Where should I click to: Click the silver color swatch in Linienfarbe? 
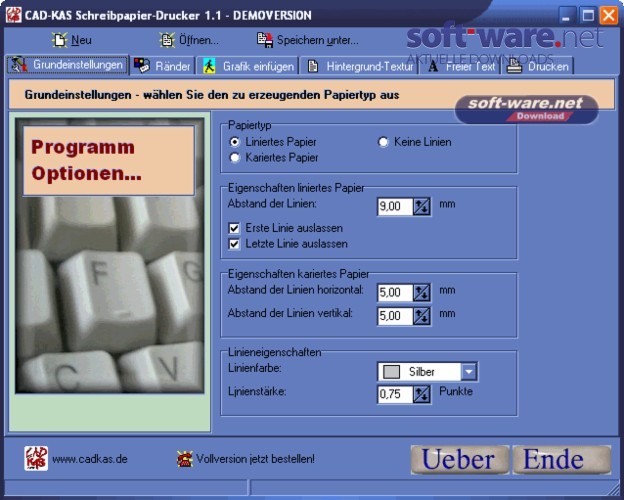coord(391,372)
